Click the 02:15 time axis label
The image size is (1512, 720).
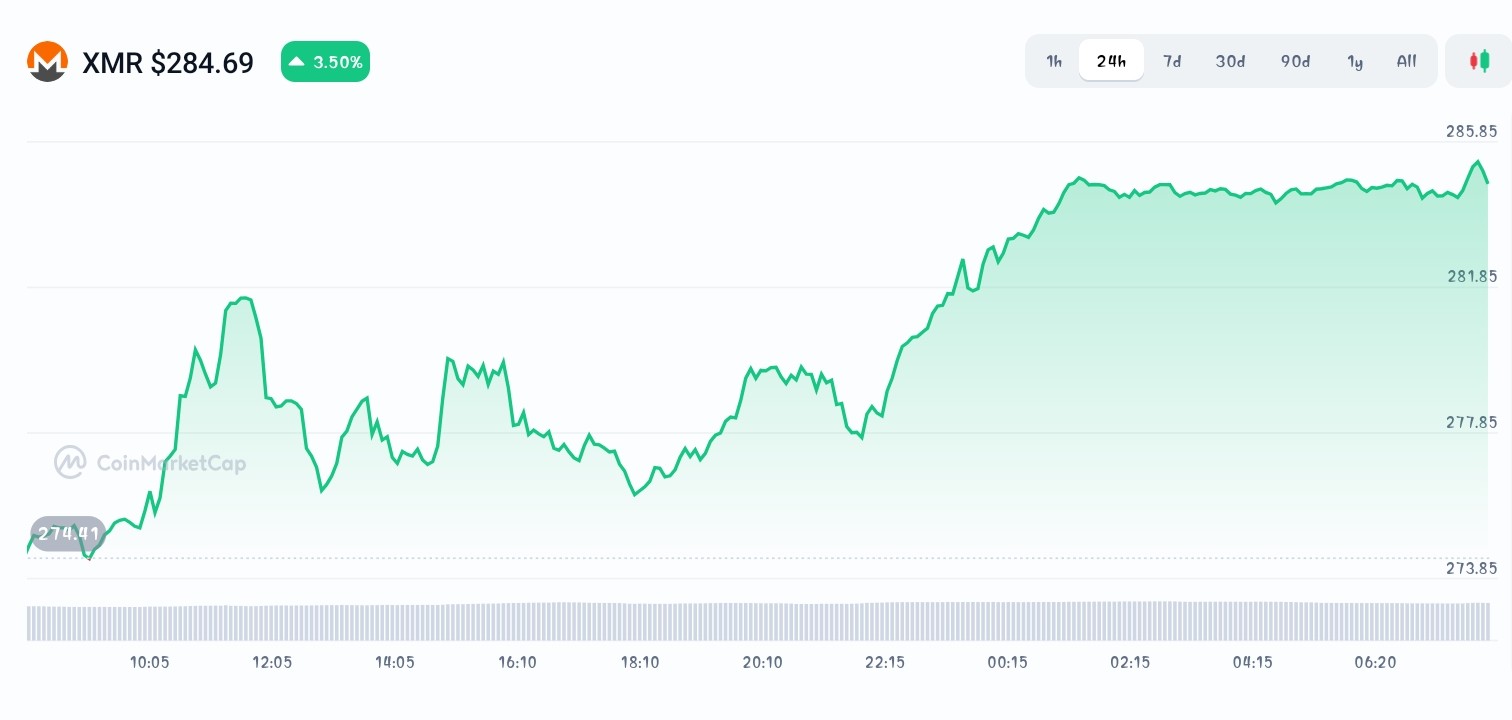coord(1130,662)
